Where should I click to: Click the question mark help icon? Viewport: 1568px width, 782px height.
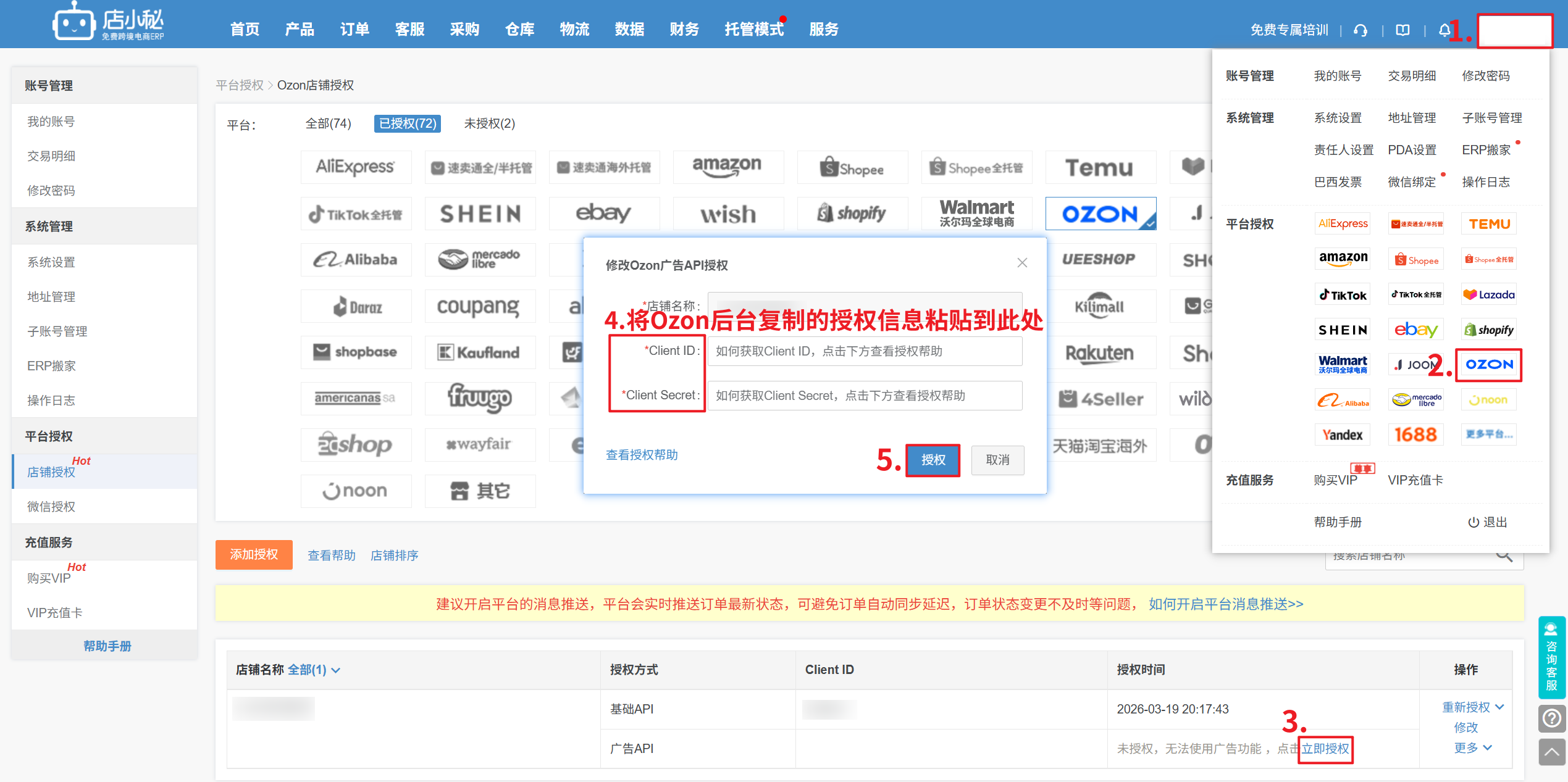[1551, 718]
